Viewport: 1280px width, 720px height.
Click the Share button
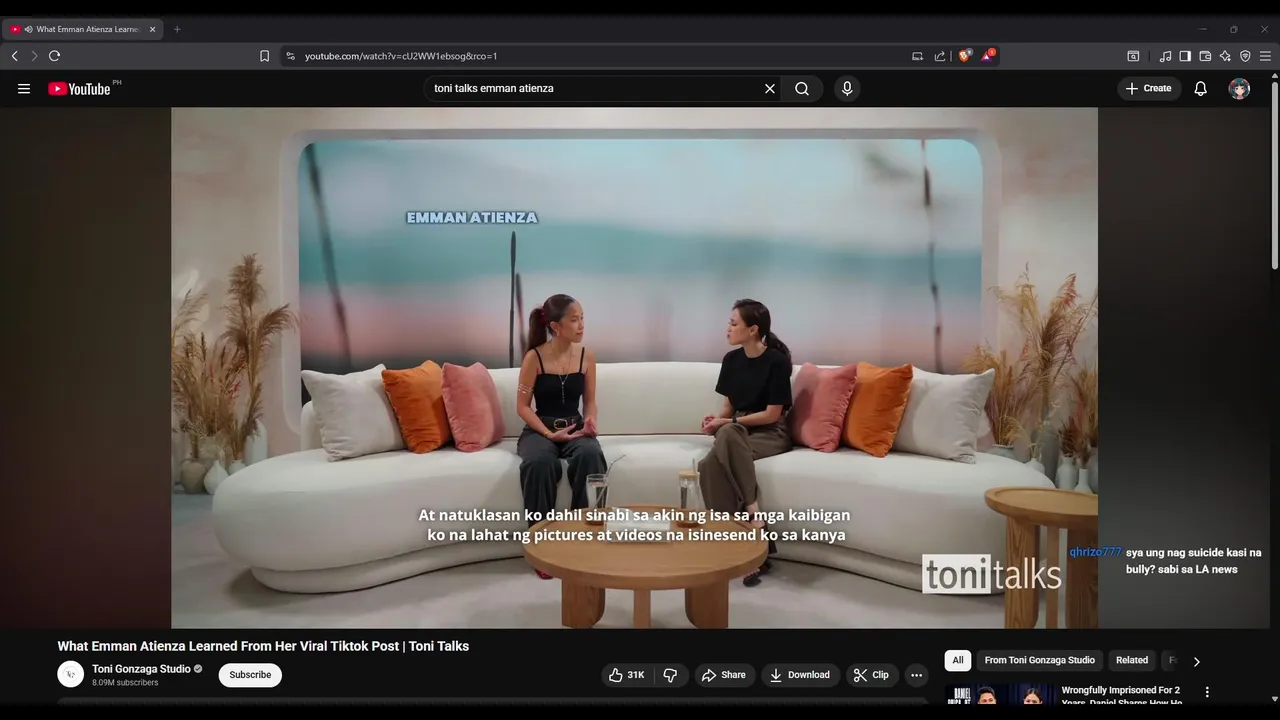click(724, 675)
